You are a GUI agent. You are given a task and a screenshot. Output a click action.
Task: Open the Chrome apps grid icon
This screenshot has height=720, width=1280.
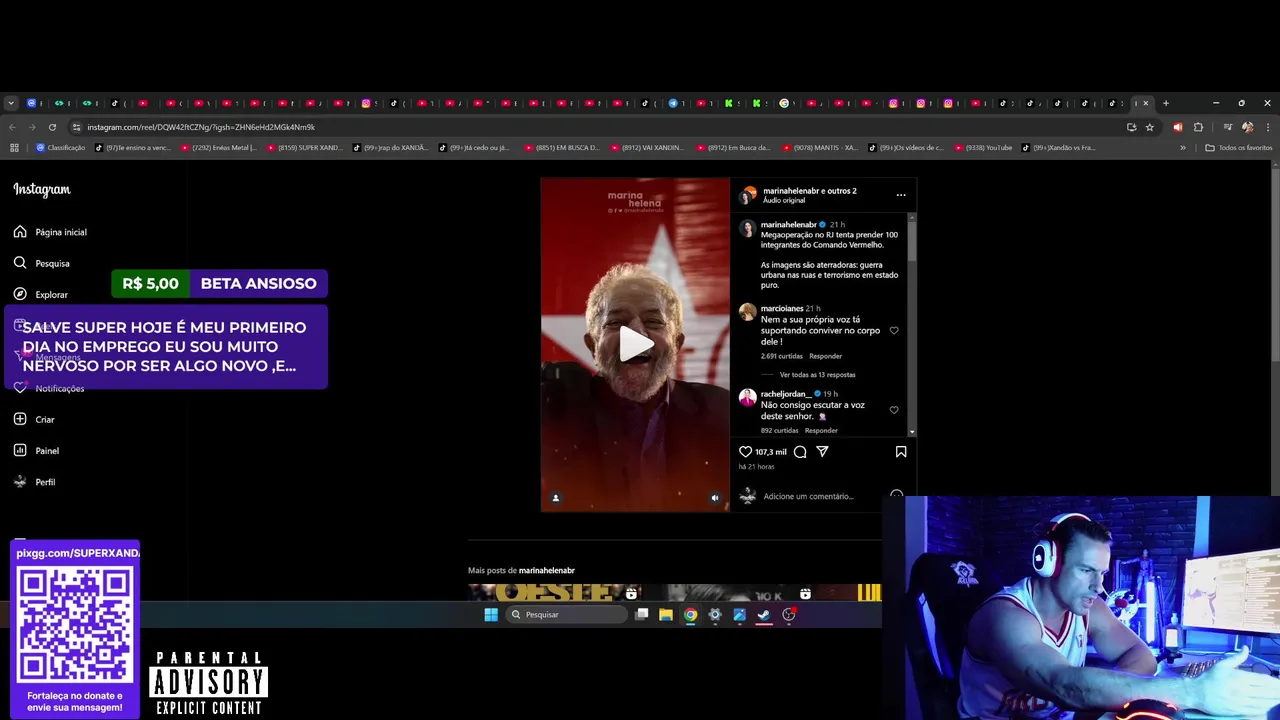tap(14, 148)
